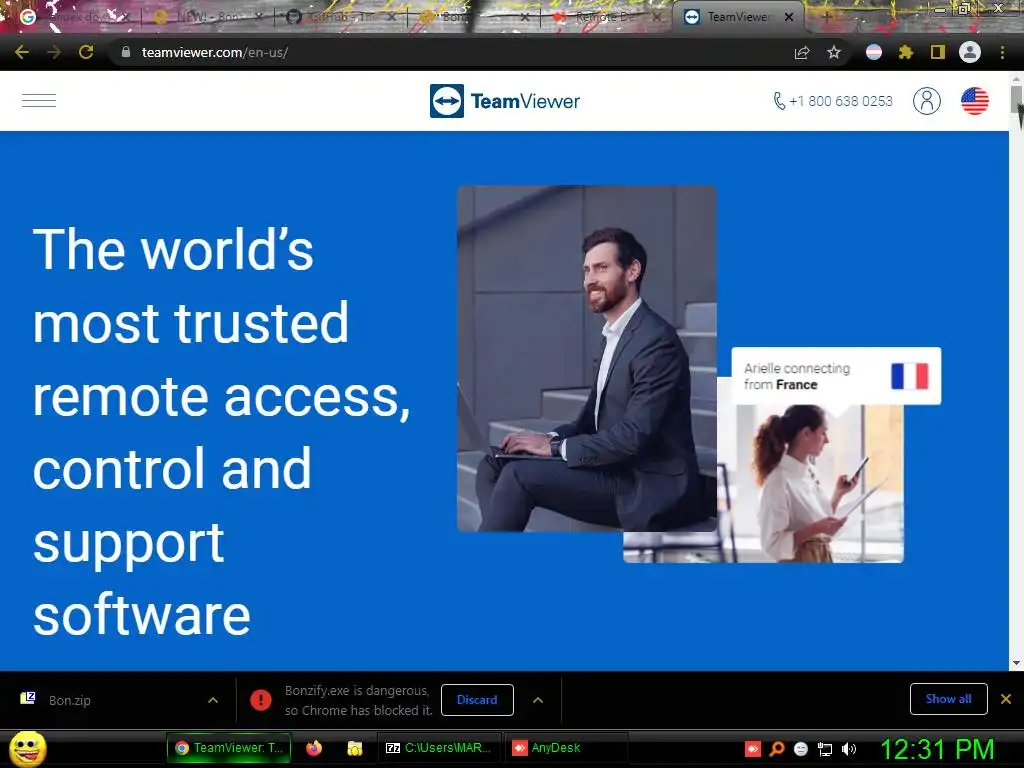Discard the blocked Bonzify.exe download
Image resolution: width=1024 pixels, height=768 pixels.
pyautogui.click(x=477, y=700)
